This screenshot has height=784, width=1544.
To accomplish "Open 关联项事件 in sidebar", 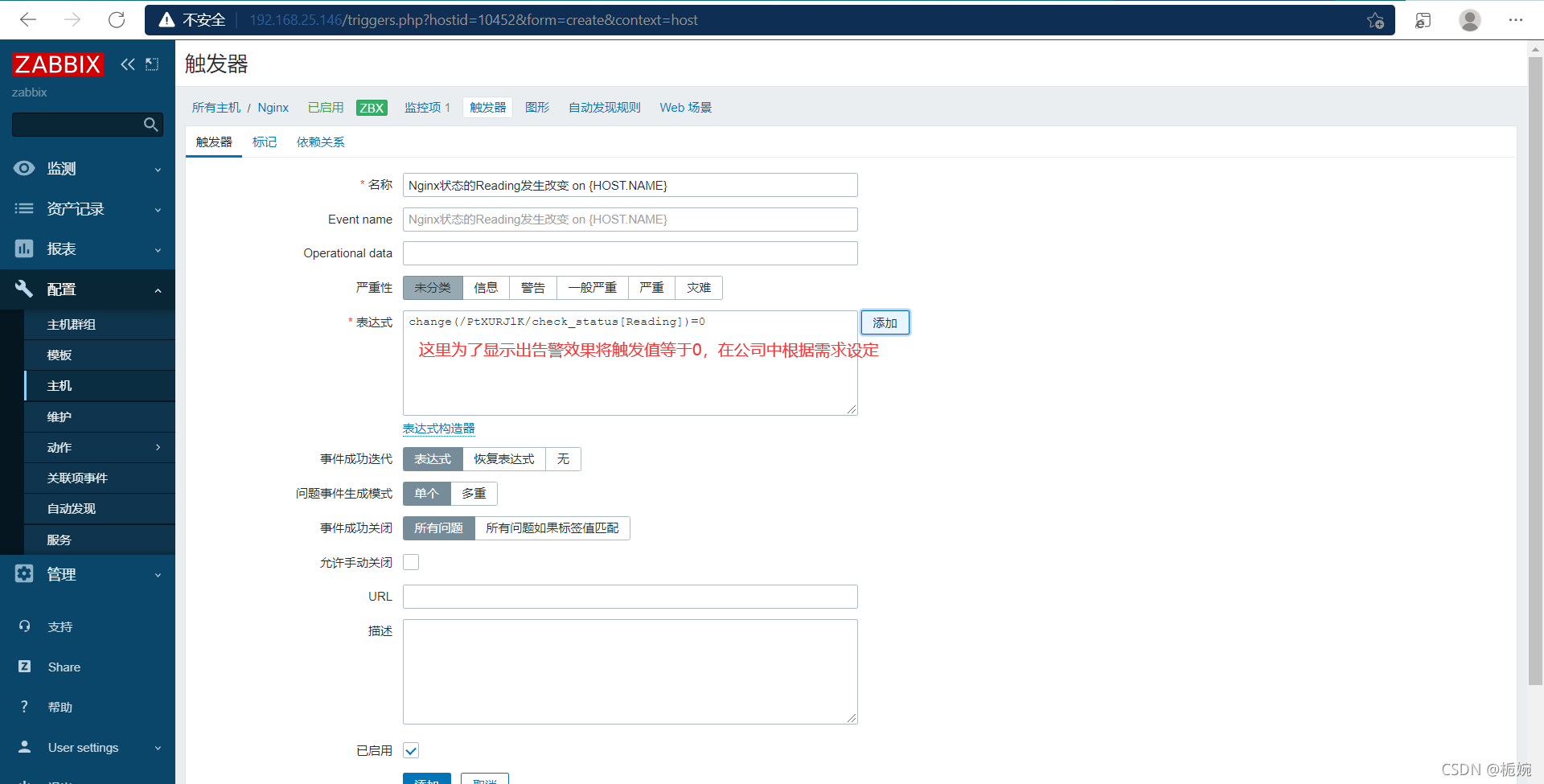I will point(100,478).
